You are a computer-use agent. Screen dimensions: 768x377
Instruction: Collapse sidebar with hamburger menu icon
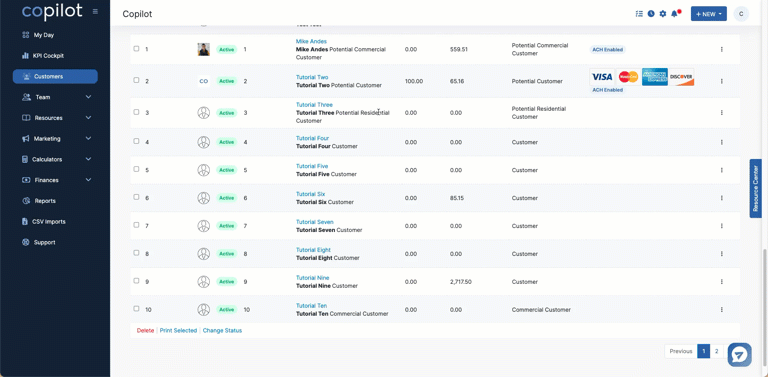(95, 11)
